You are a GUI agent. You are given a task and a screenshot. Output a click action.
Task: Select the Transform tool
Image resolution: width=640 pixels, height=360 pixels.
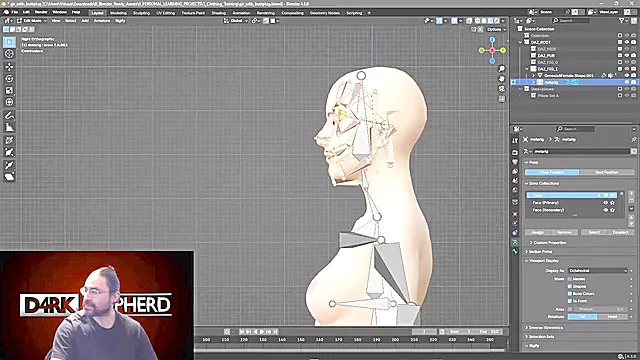pyautogui.click(x=9, y=102)
